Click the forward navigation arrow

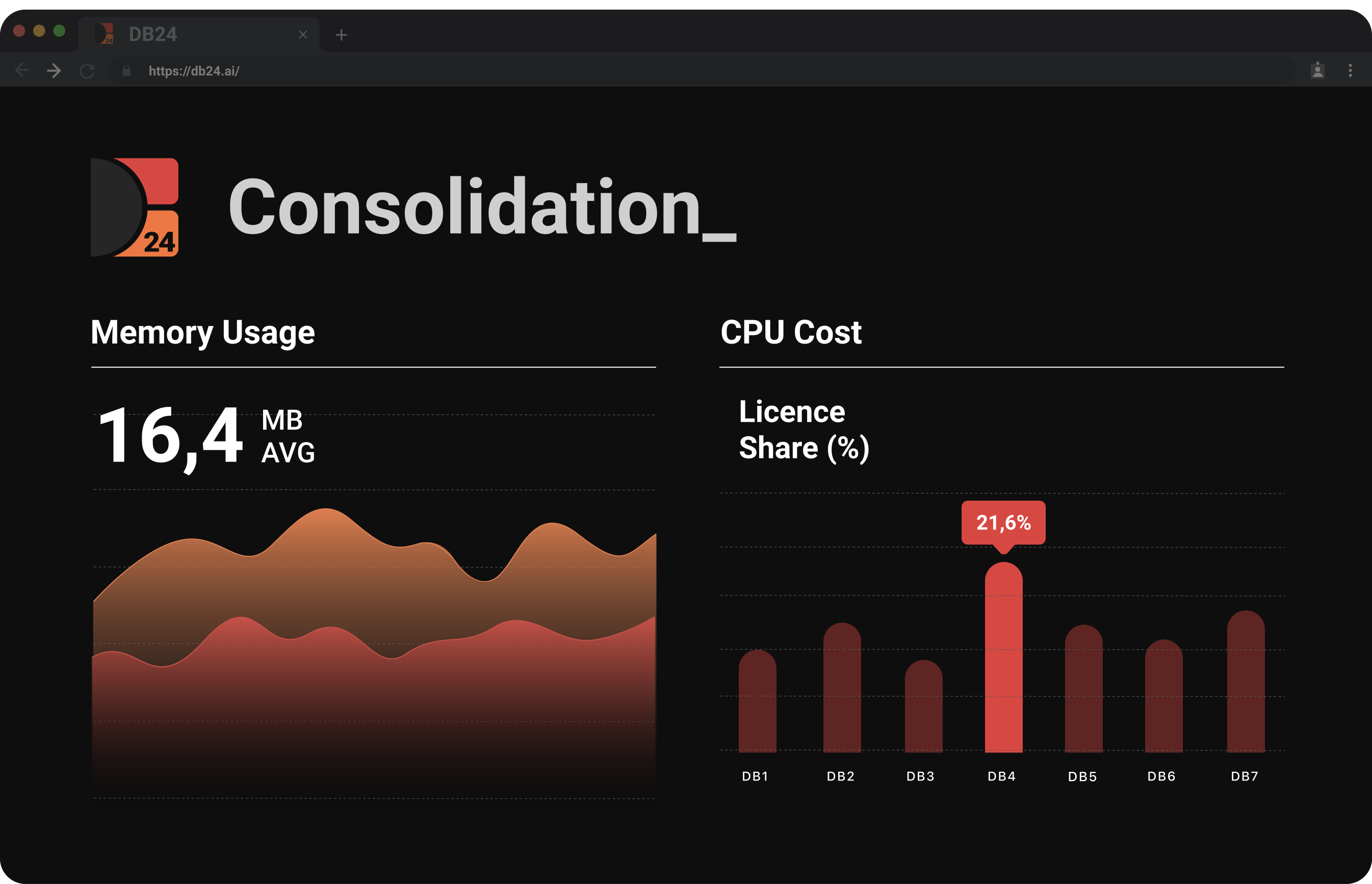click(x=55, y=70)
